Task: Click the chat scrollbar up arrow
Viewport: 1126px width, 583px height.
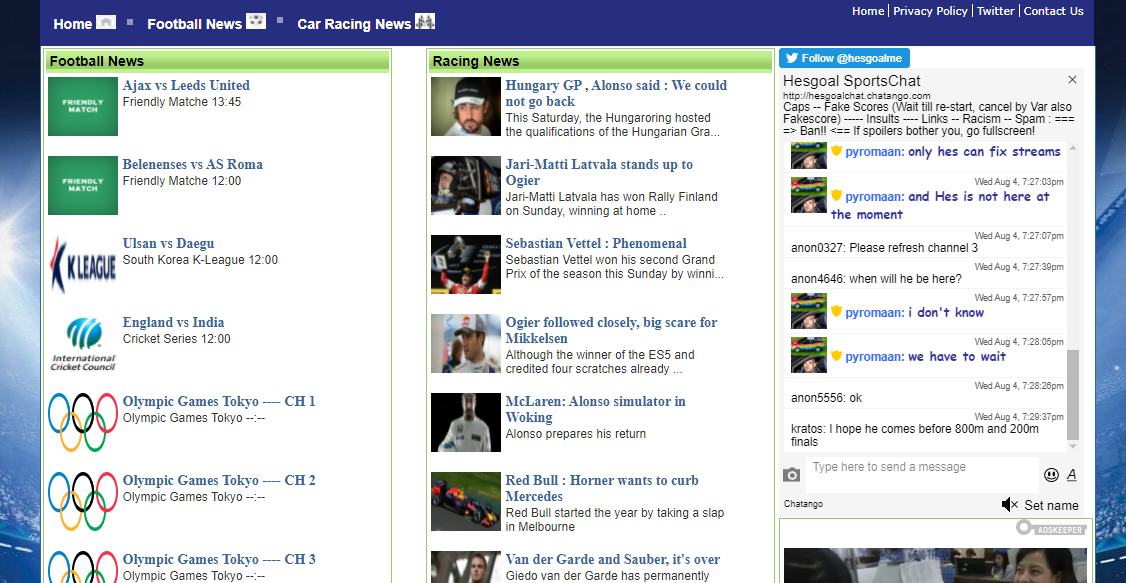Action: (x=1073, y=148)
